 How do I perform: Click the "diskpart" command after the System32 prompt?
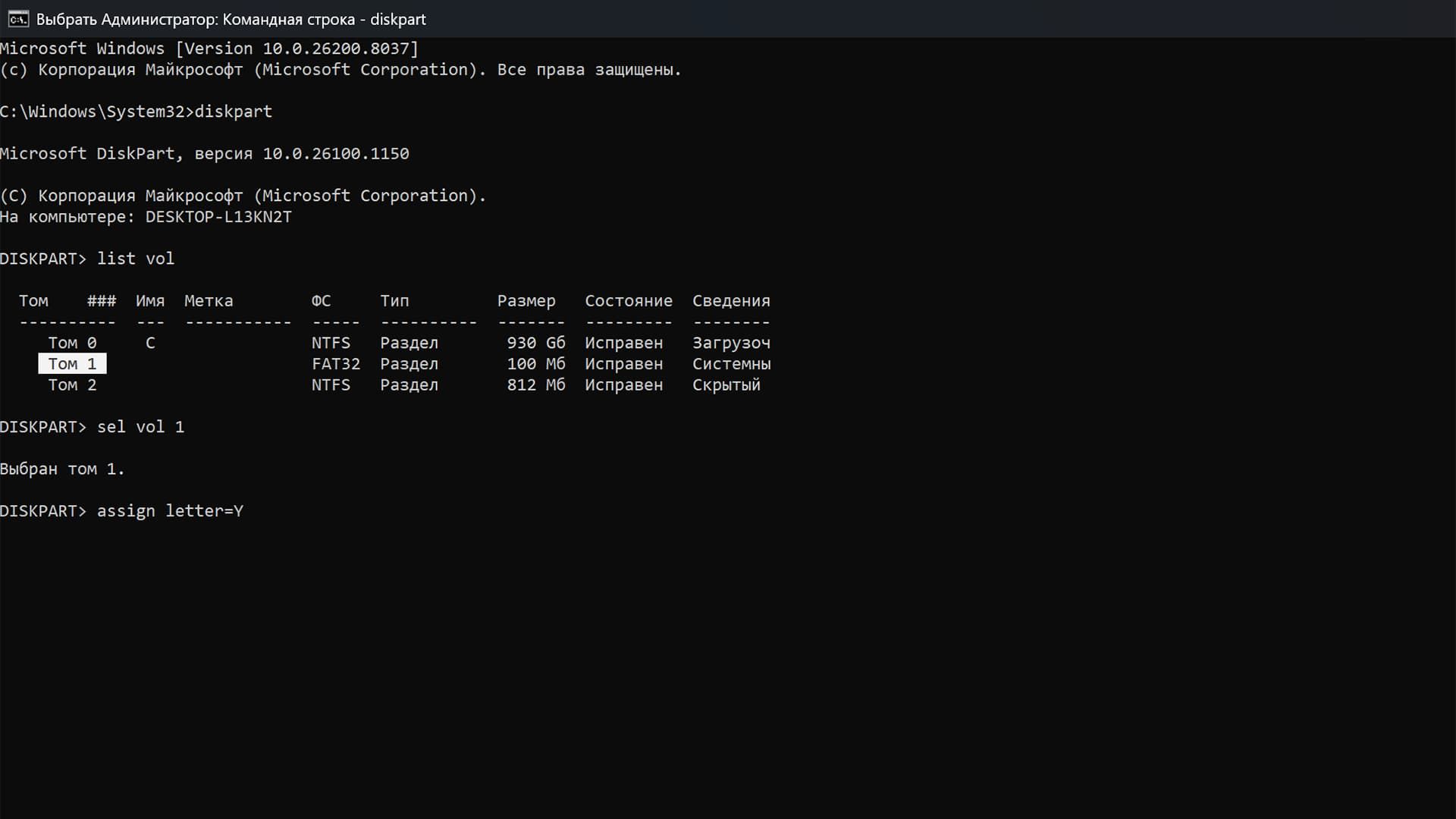[x=234, y=111]
